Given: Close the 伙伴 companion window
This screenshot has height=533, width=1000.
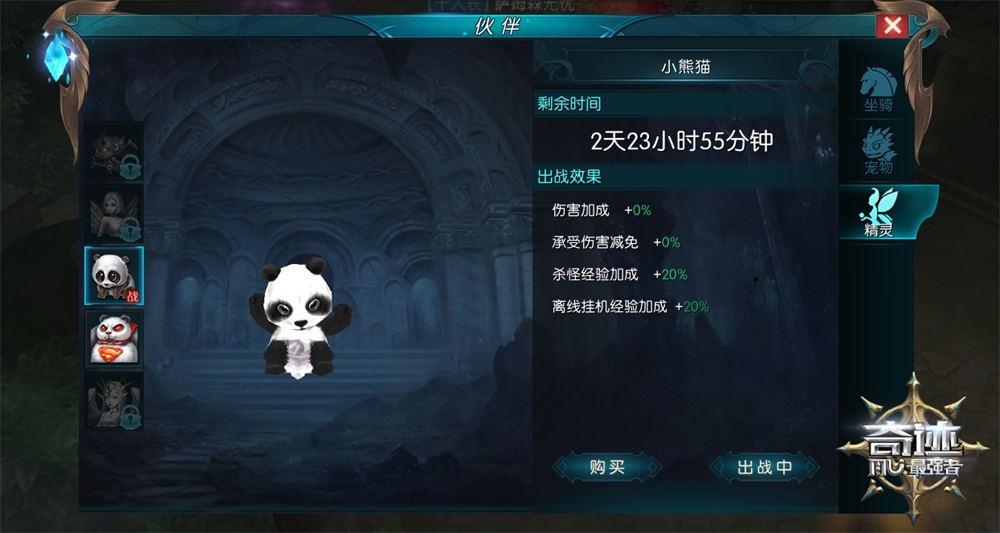Looking at the screenshot, I should 892,26.
